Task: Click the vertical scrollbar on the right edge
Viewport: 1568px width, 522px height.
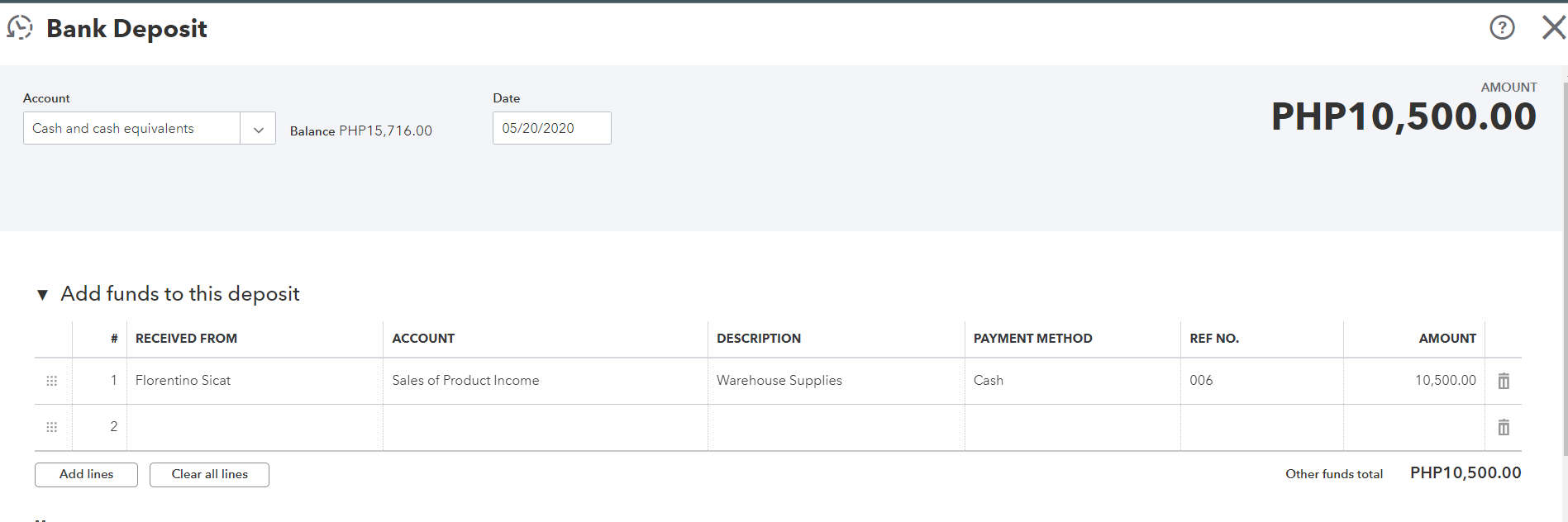Action: click(1565, 264)
